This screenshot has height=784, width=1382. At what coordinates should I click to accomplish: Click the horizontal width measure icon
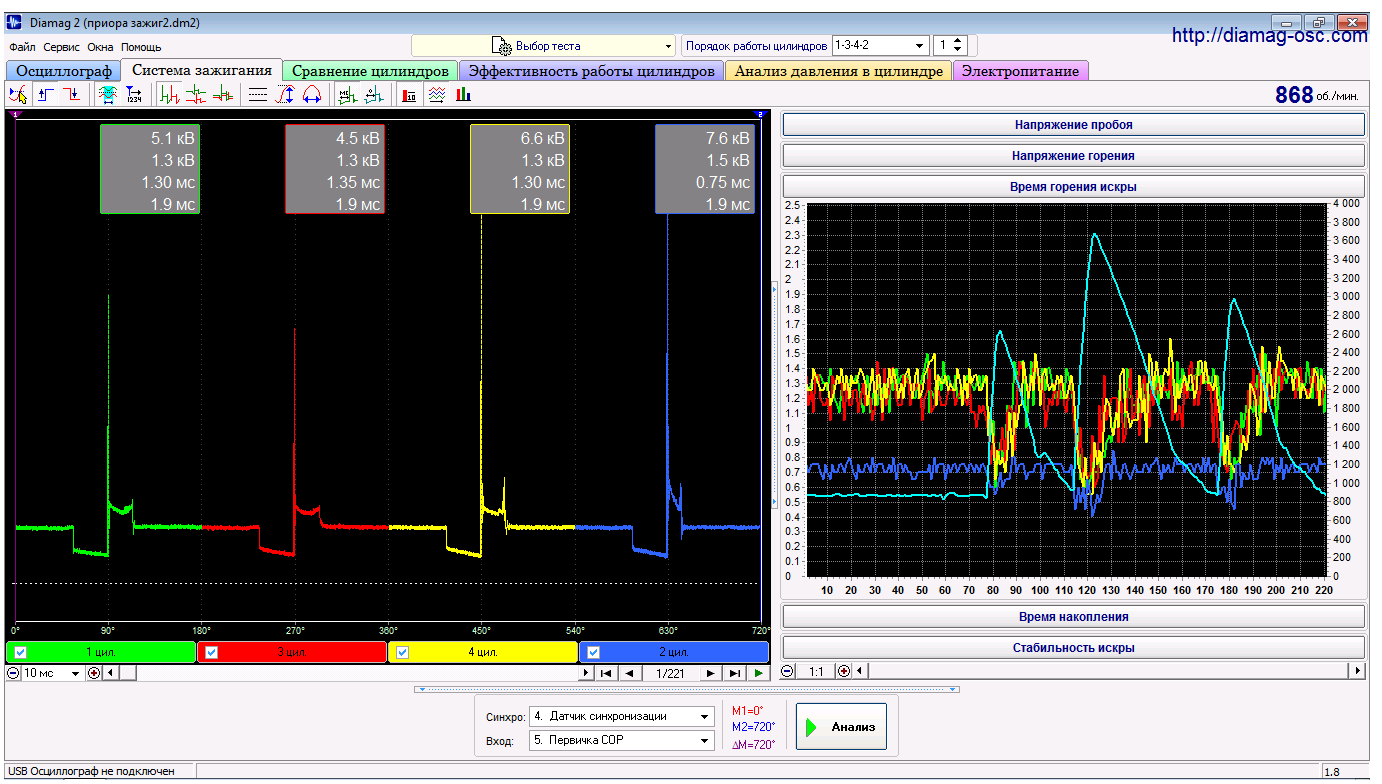coord(311,95)
